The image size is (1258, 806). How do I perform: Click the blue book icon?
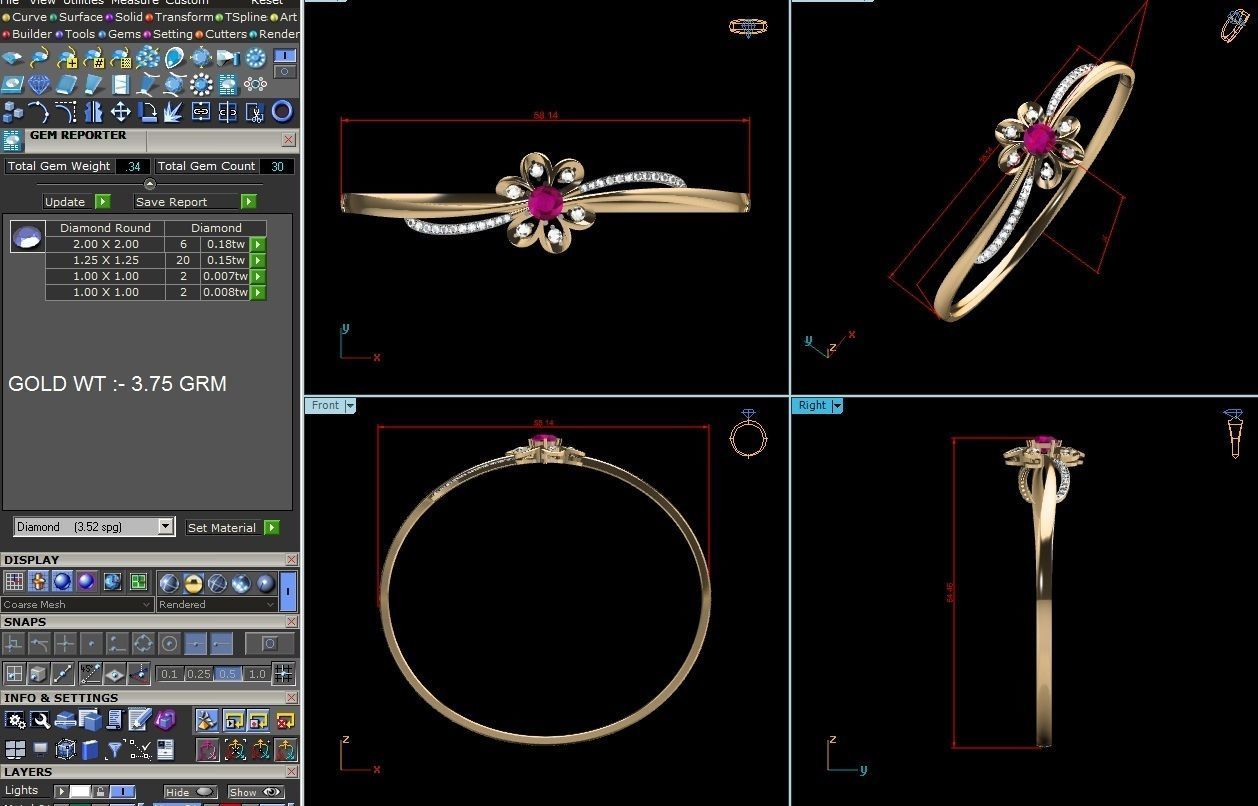pyautogui.click(x=90, y=749)
